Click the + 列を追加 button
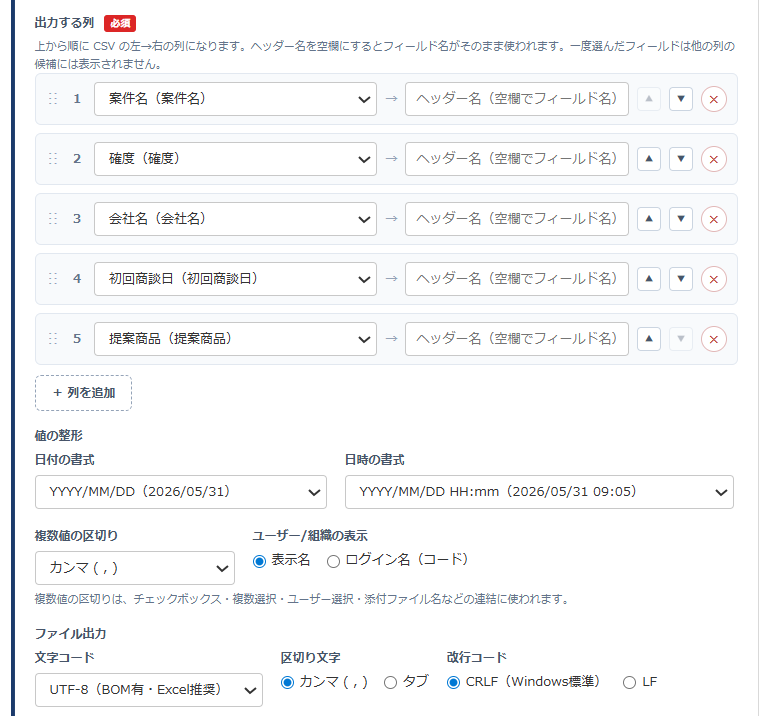Screen dimensions: 770x716 [x=83, y=393]
